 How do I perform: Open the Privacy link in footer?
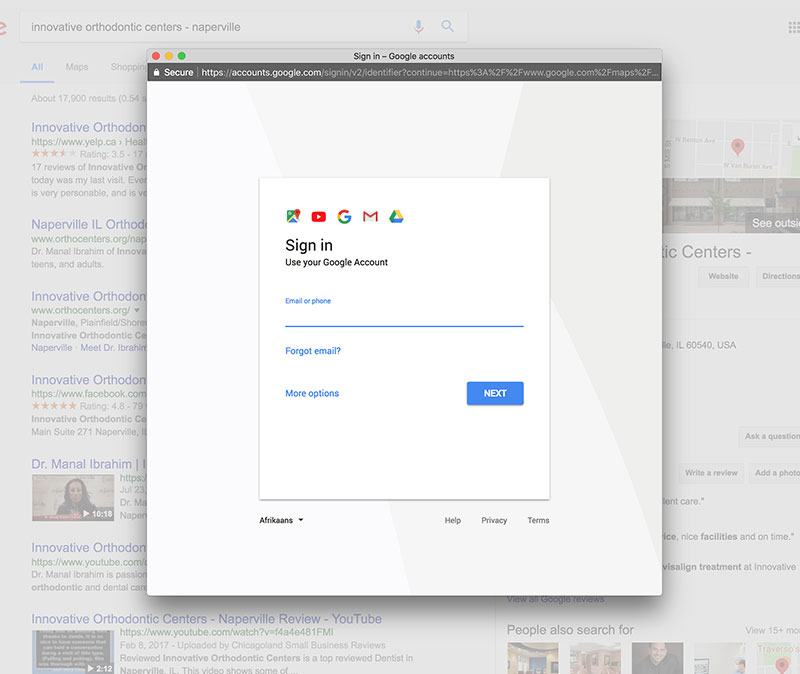click(494, 520)
